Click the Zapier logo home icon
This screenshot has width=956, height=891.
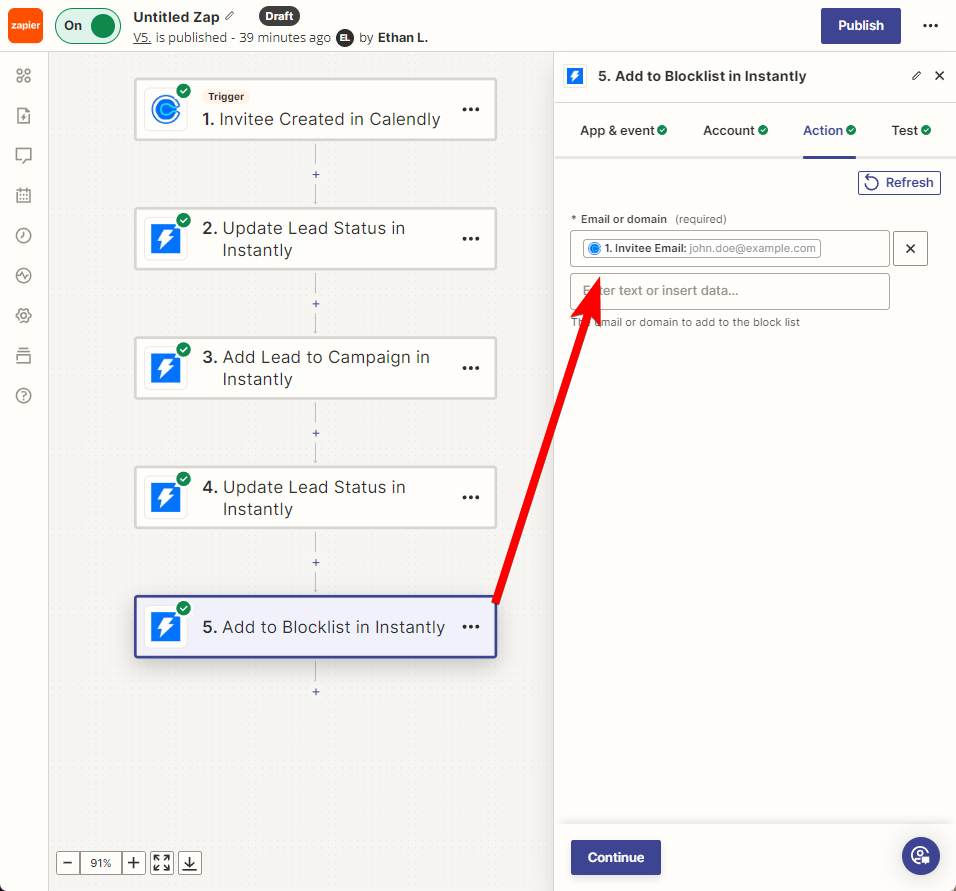pos(26,26)
